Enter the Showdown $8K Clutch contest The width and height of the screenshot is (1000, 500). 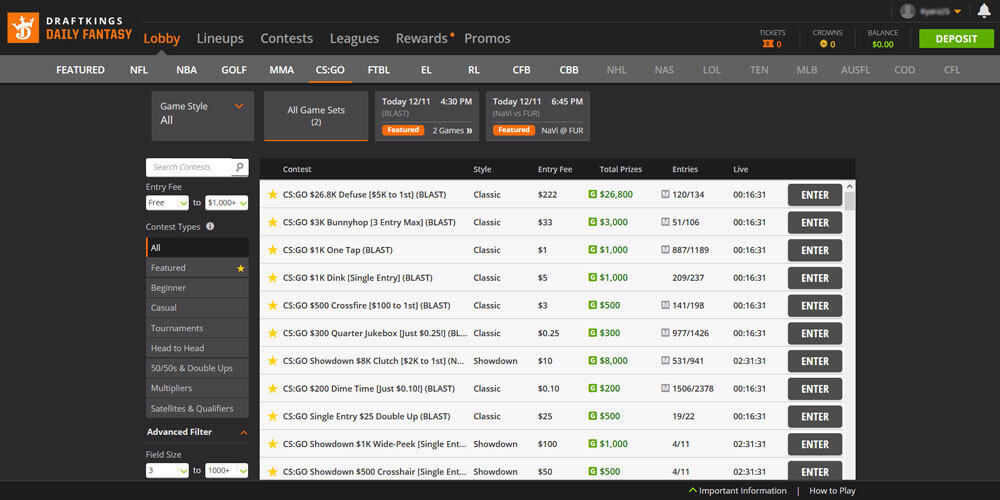click(x=814, y=361)
